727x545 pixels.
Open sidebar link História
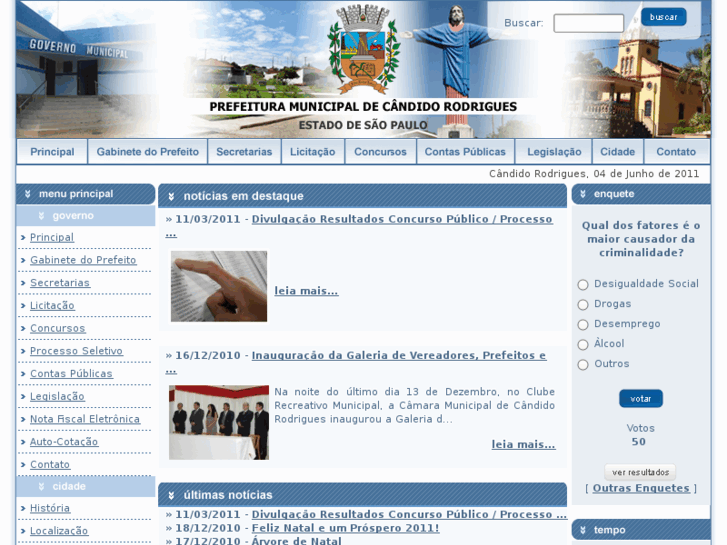tap(50, 508)
